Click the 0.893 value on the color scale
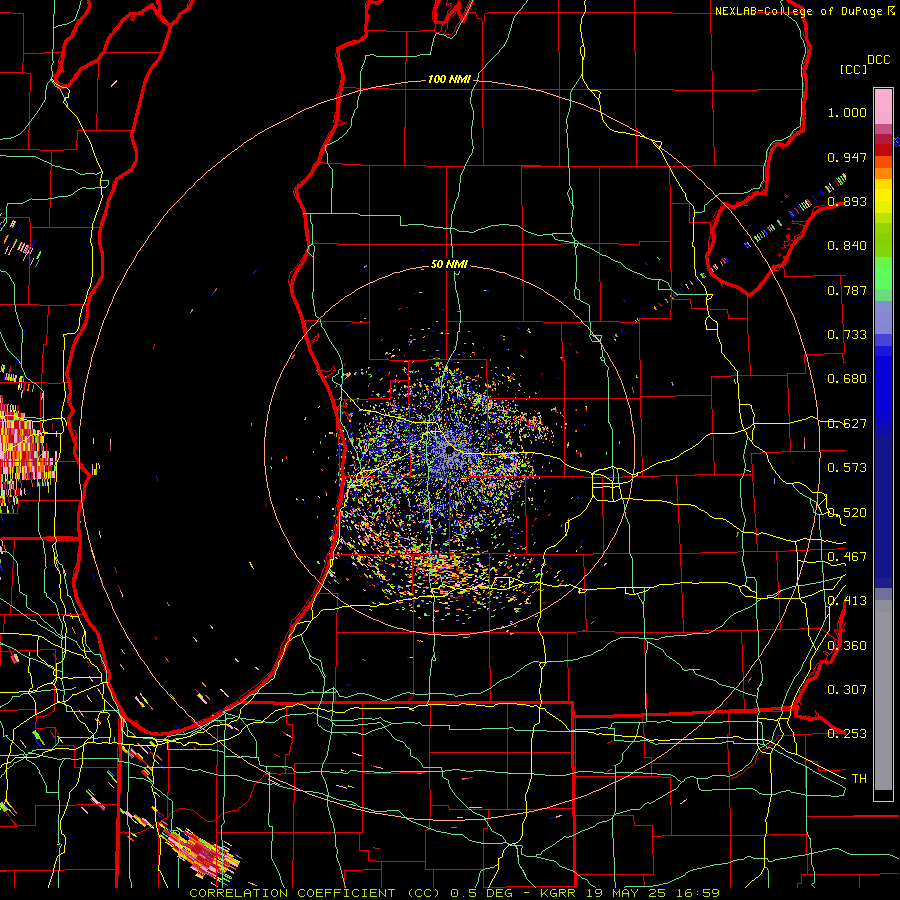The height and width of the screenshot is (900, 900). tap(847, 201)
